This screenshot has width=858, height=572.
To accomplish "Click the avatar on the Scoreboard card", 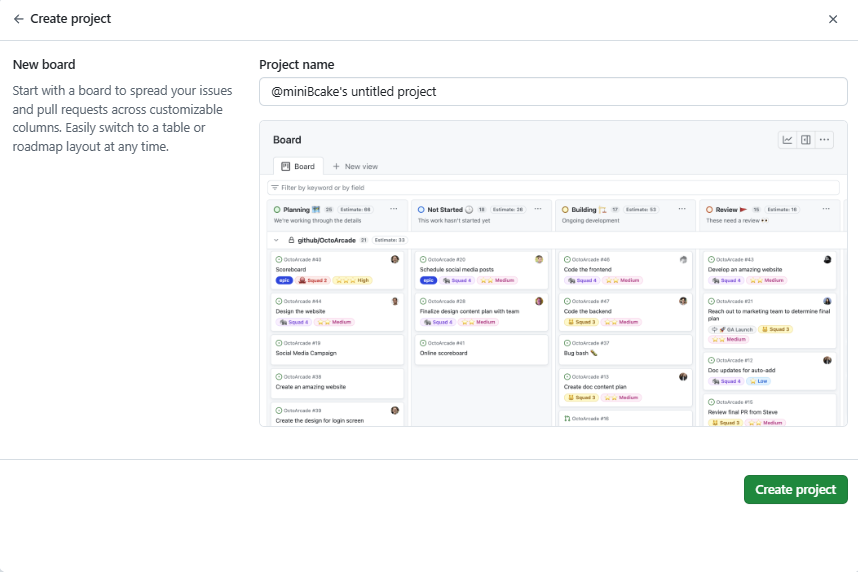I will [x=395, y=259].
